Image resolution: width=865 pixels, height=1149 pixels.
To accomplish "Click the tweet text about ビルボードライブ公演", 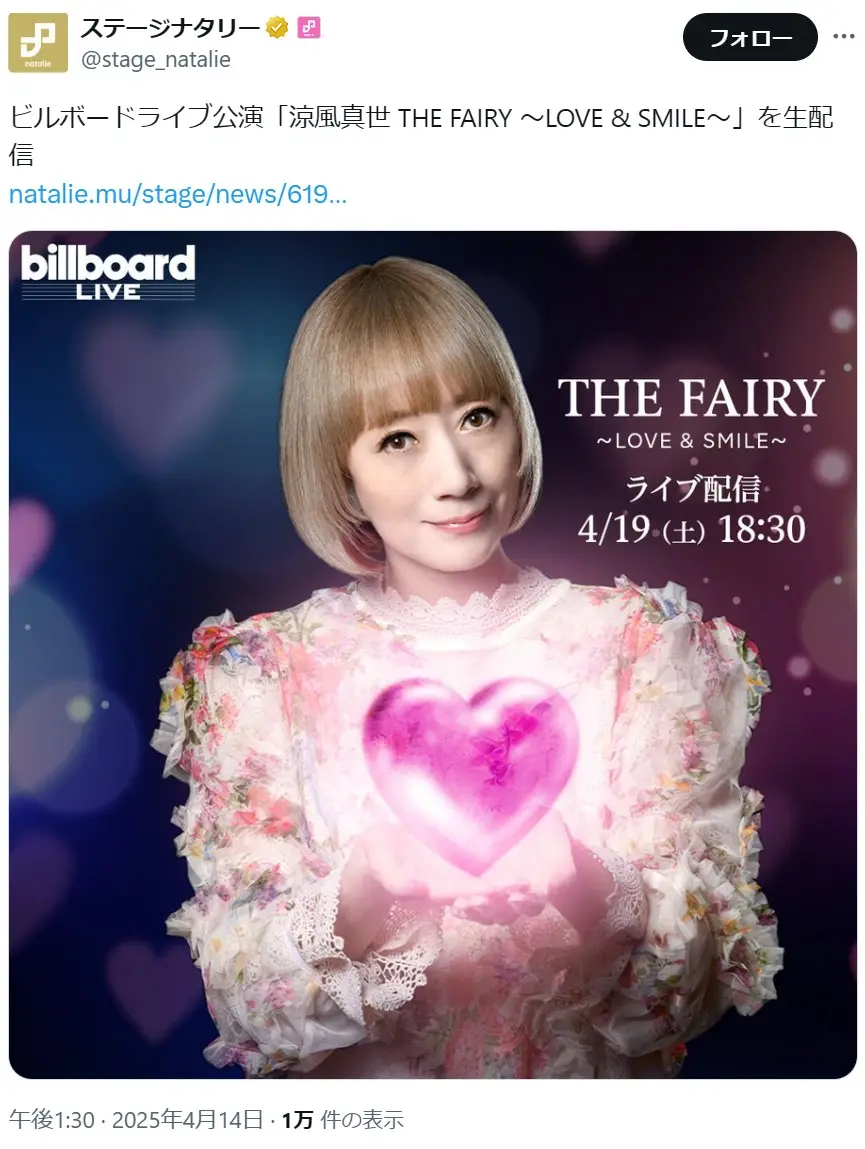I will point(421,136).
